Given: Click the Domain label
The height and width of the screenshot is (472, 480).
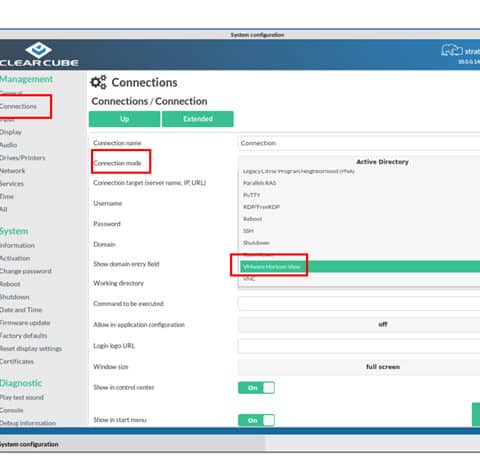Looking at the screenshot, I should pos(104,244).
